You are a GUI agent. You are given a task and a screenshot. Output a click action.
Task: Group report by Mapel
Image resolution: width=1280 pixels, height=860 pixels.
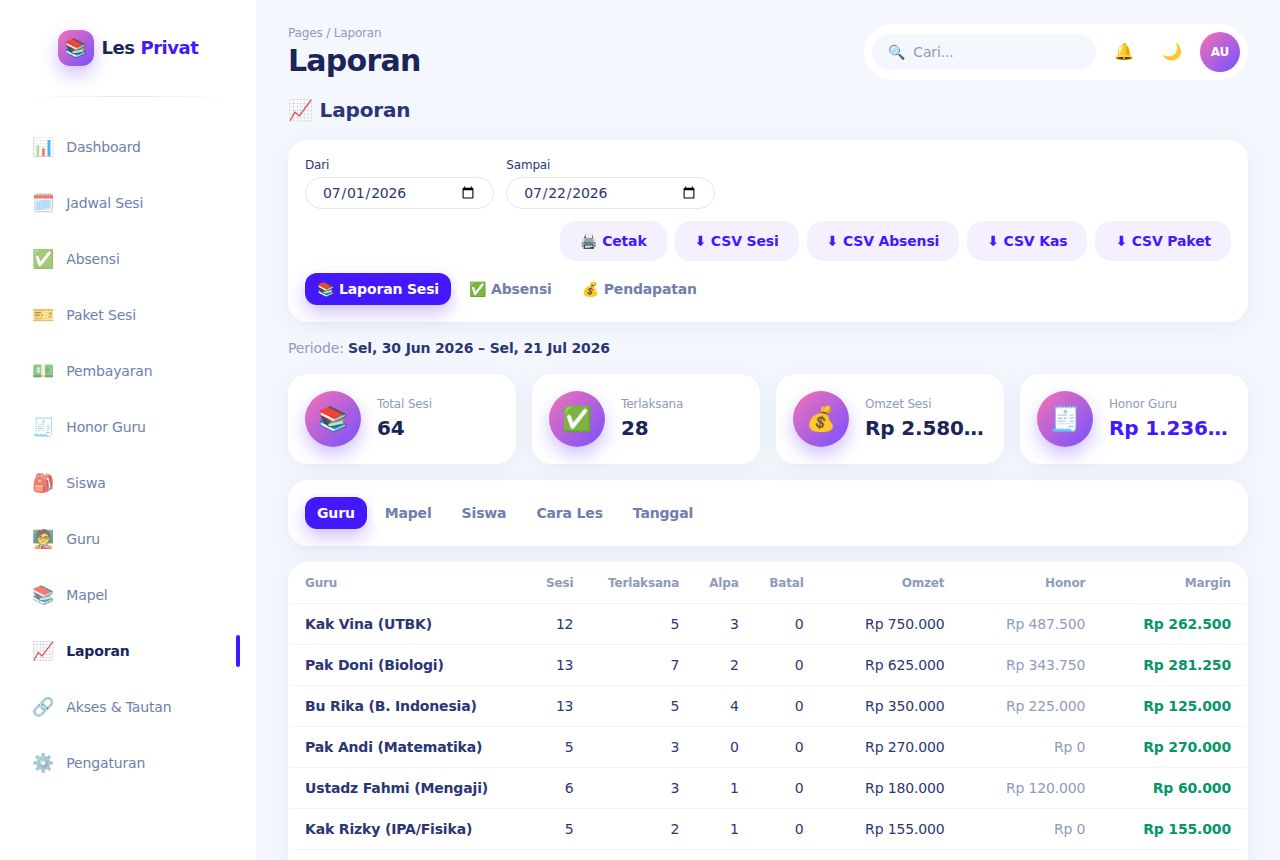point(408,513)
